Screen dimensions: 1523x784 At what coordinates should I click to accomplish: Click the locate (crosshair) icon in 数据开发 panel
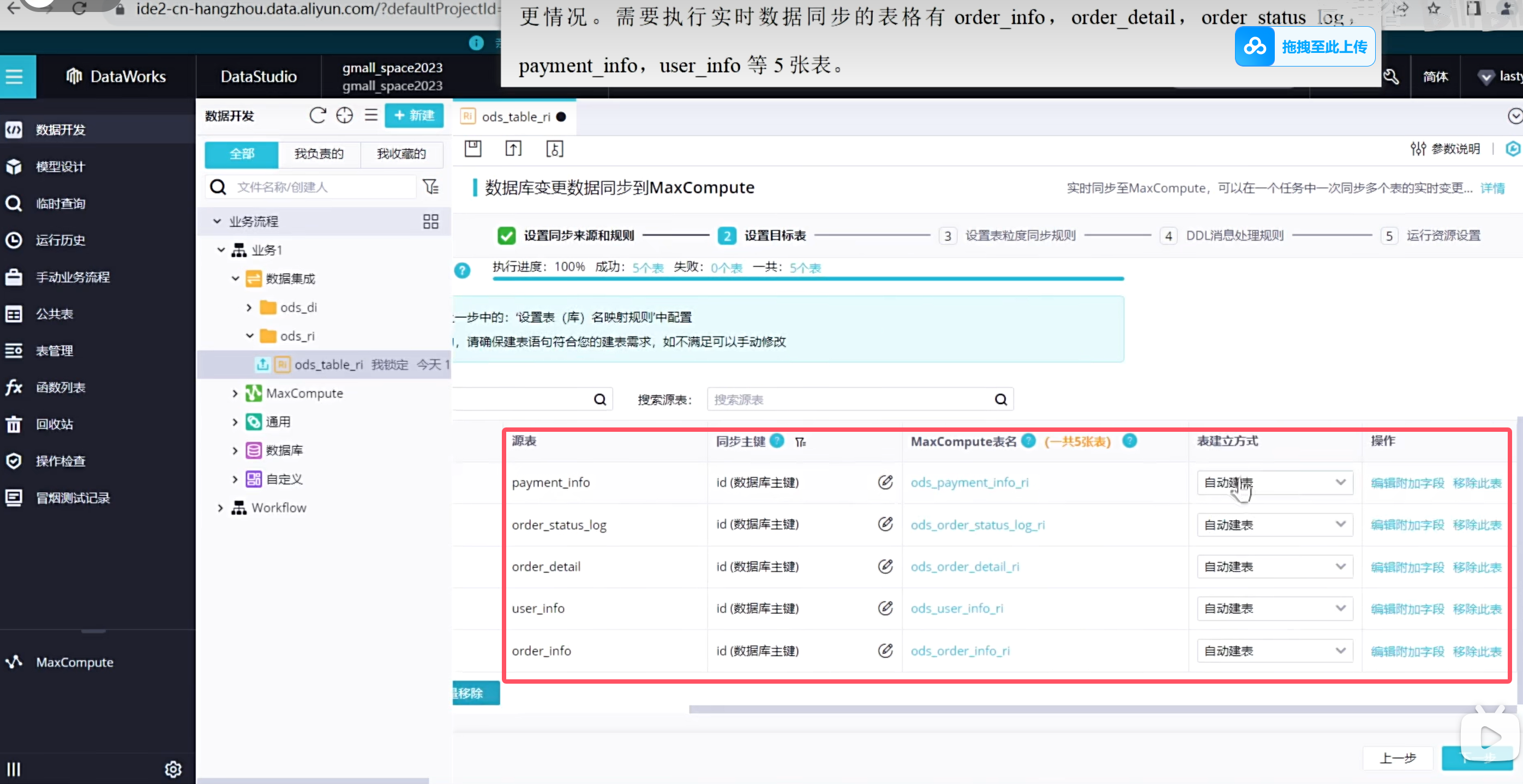(344, 115)
